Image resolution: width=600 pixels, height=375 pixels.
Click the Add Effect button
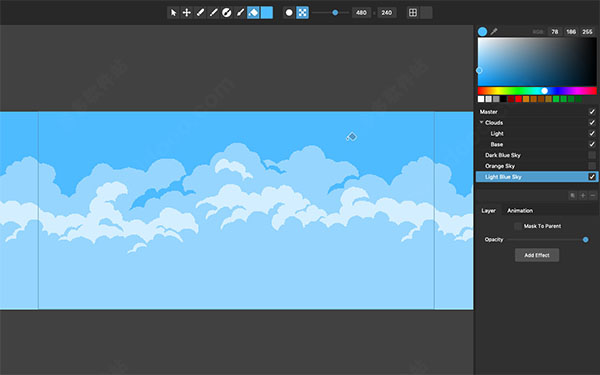(537, 255)
